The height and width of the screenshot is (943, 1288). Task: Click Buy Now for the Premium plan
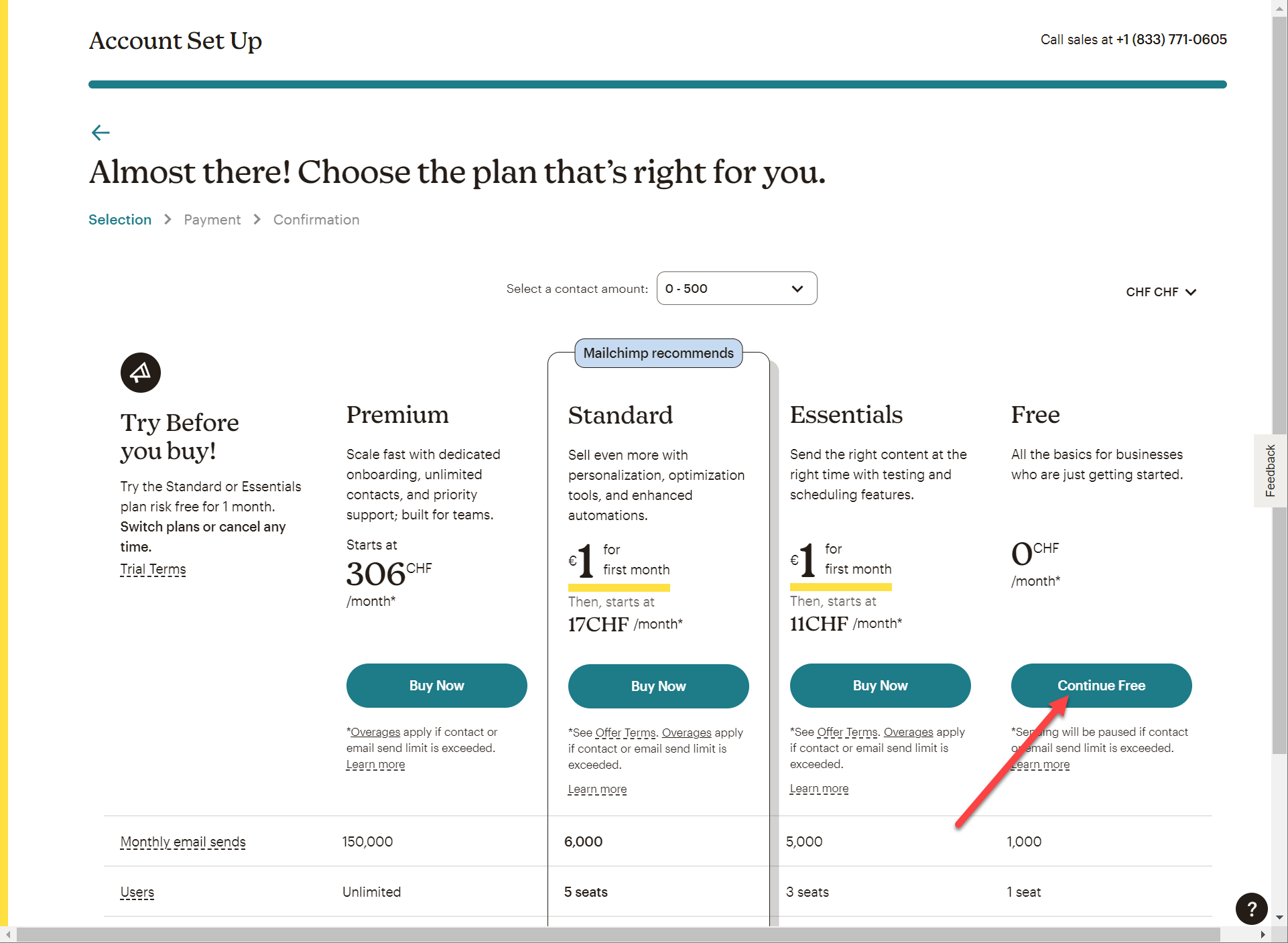436,686
